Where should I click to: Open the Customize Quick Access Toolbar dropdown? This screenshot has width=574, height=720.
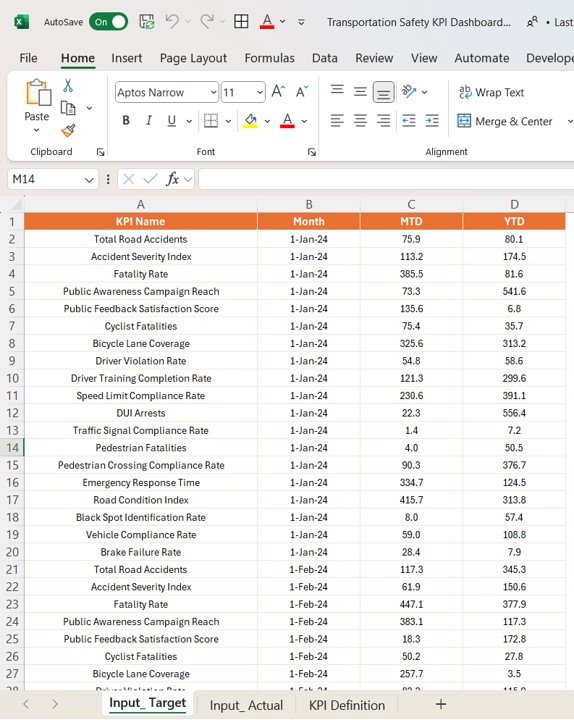(x=301, y=22)
